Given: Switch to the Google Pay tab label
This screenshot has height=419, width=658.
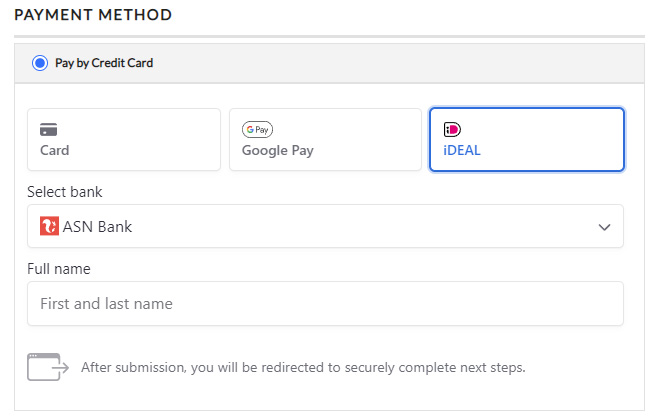Looking at the screenshot, I should (278, 151).
